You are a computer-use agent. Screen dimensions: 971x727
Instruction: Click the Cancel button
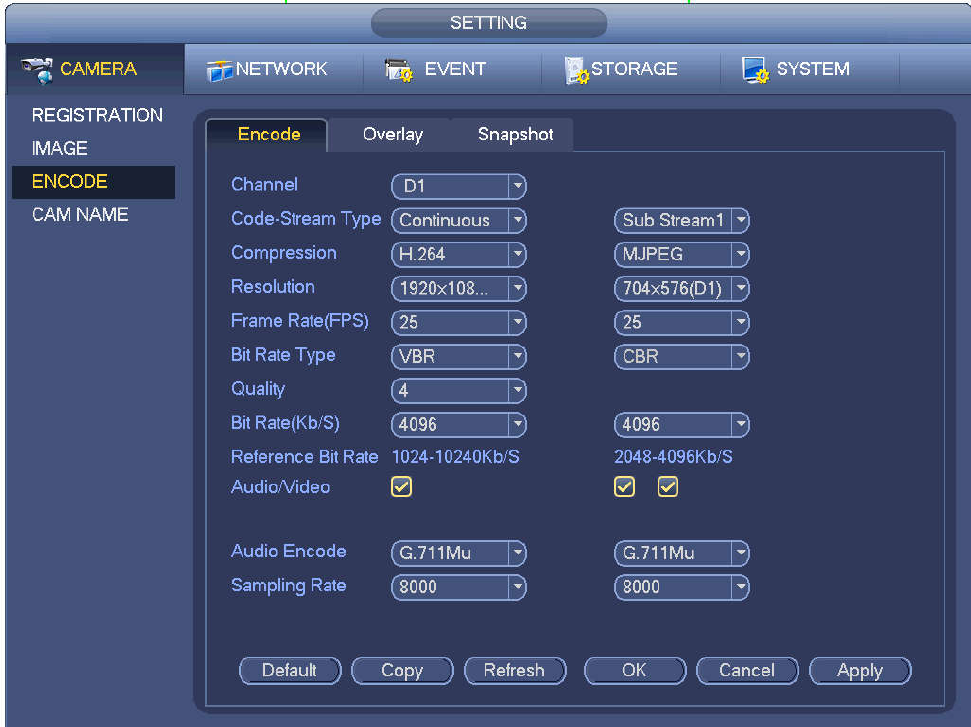[x=747, y=671]
